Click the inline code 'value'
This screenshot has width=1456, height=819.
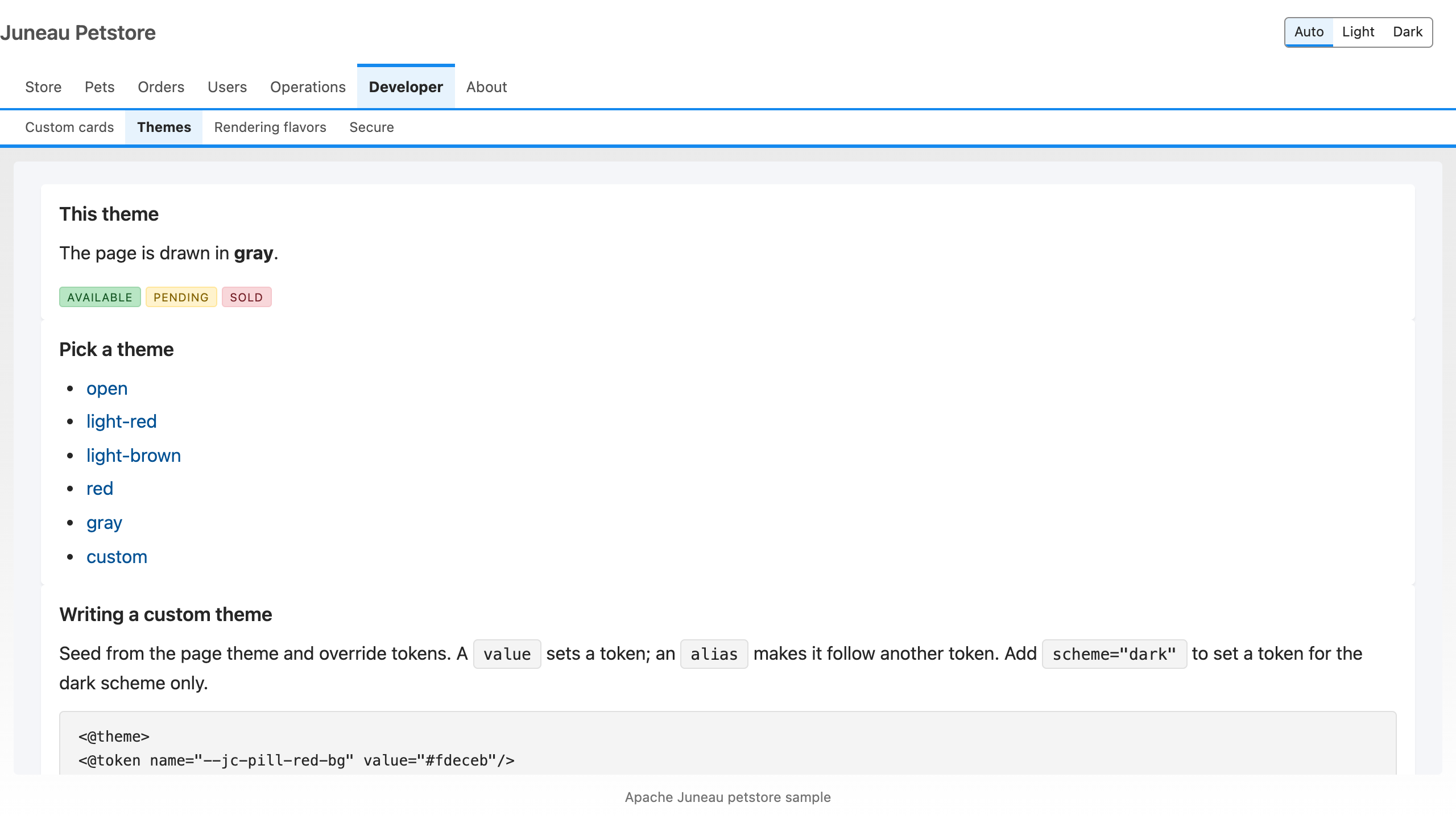[507, 654]
